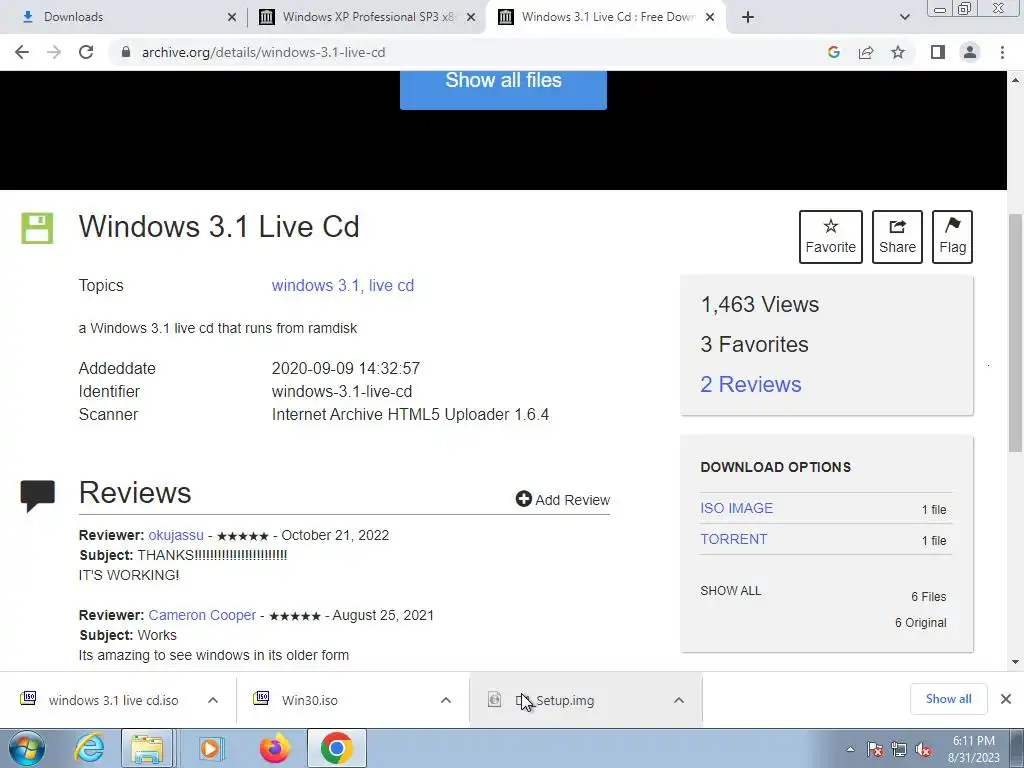The width and height of the screenshot is (1024, 768).
Task: Expand options for windows 3.1 live cd.iso
Action: point(213,700)
